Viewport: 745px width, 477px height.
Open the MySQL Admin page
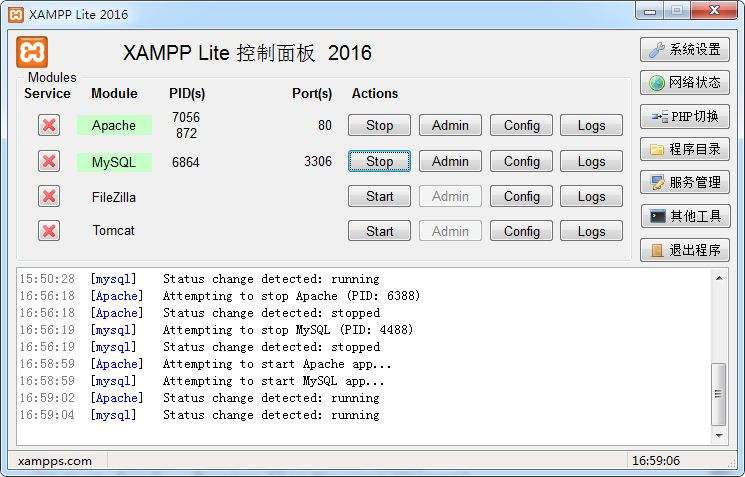click(450, 161)
